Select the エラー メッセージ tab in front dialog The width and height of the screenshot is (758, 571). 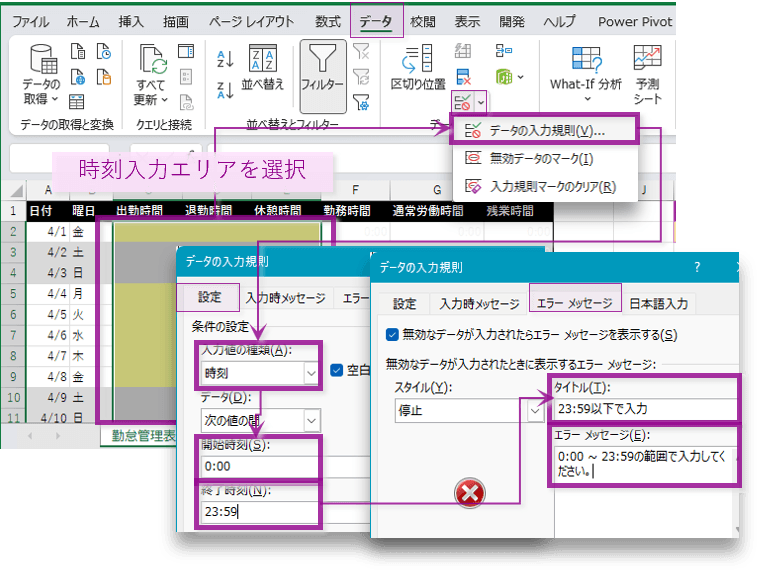click(x=575, y=303)
